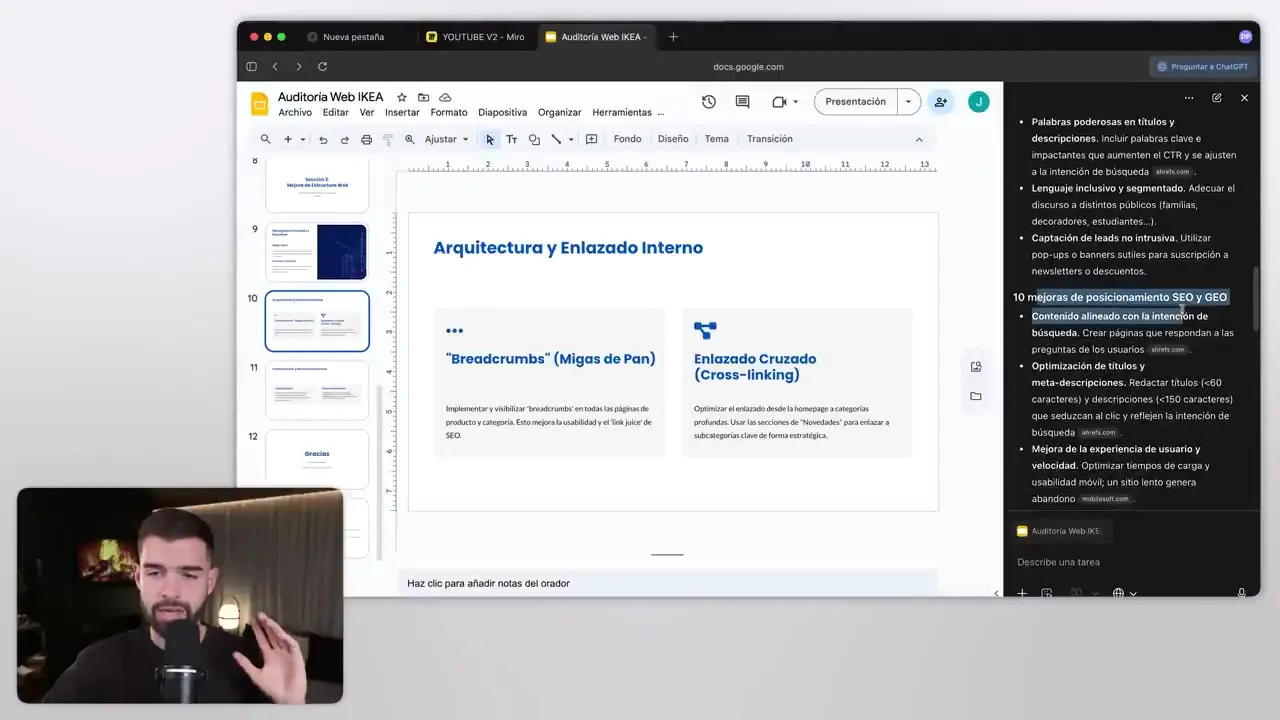1280x720 pixels.
Task: Switch to the YOUTUBE V2 - Miro tab
Action: click(x=477, y=37)
